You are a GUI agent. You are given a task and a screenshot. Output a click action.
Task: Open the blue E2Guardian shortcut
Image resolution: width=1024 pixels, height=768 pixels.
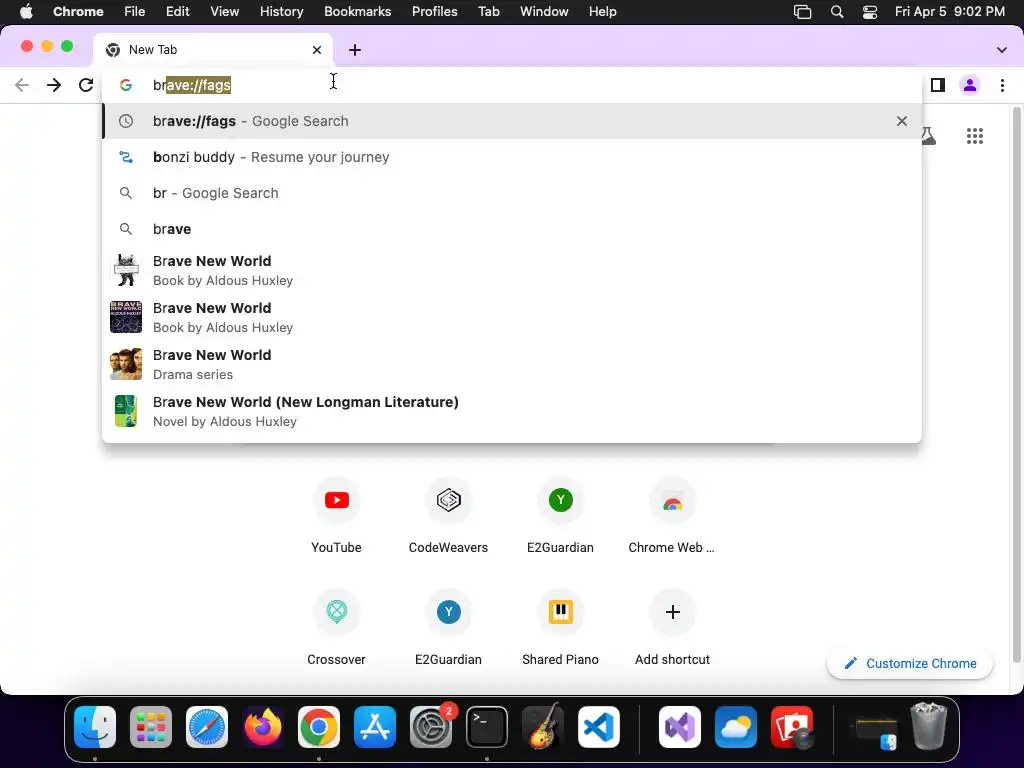[449, 628]
